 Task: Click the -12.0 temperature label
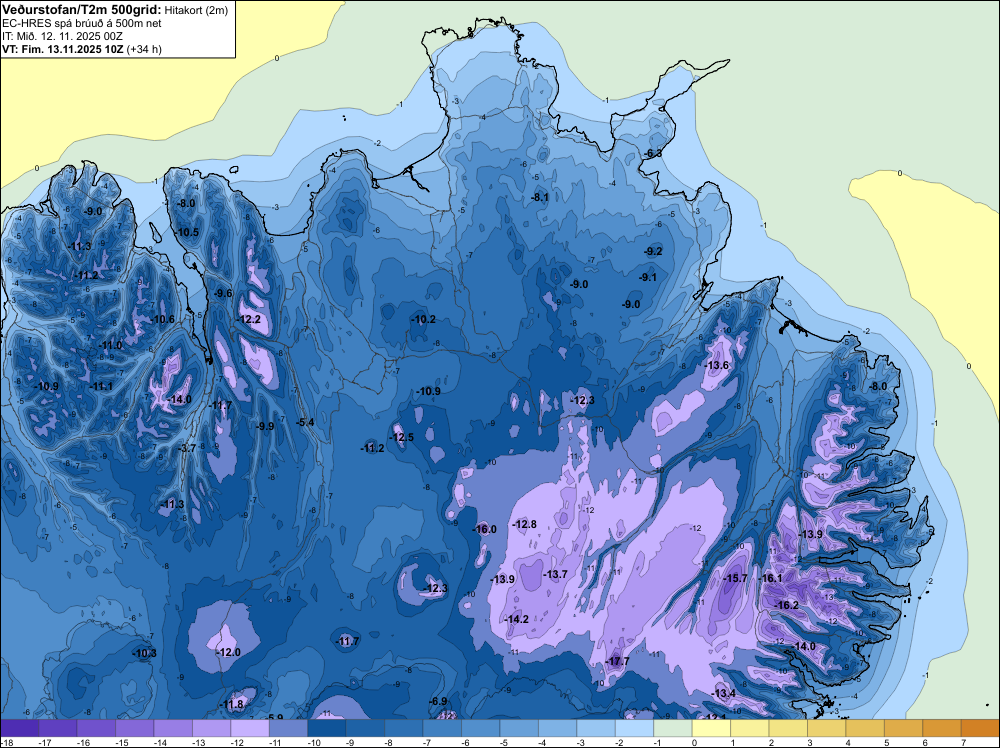coord(228,652)
